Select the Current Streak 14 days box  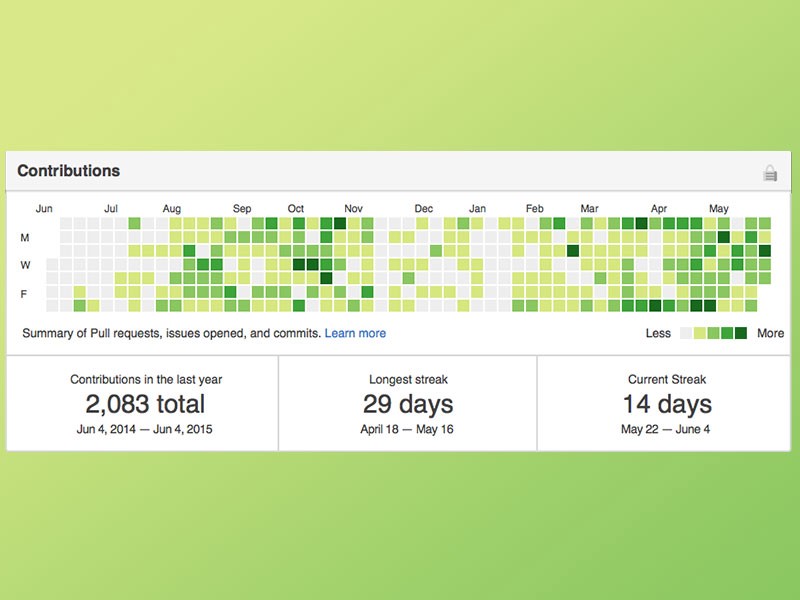pos(668,404)
